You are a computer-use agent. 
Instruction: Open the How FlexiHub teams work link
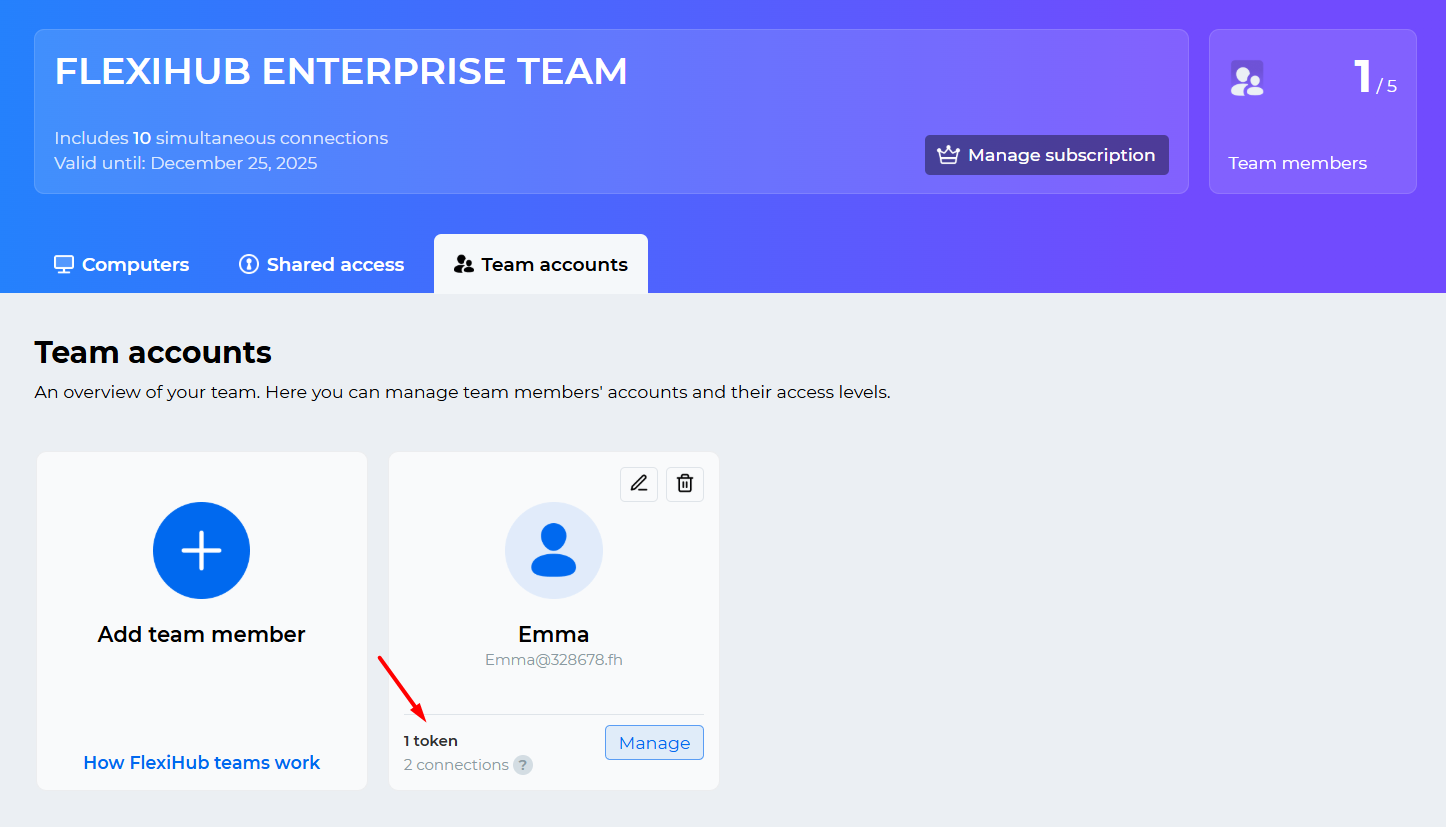(x=202, y=763)
